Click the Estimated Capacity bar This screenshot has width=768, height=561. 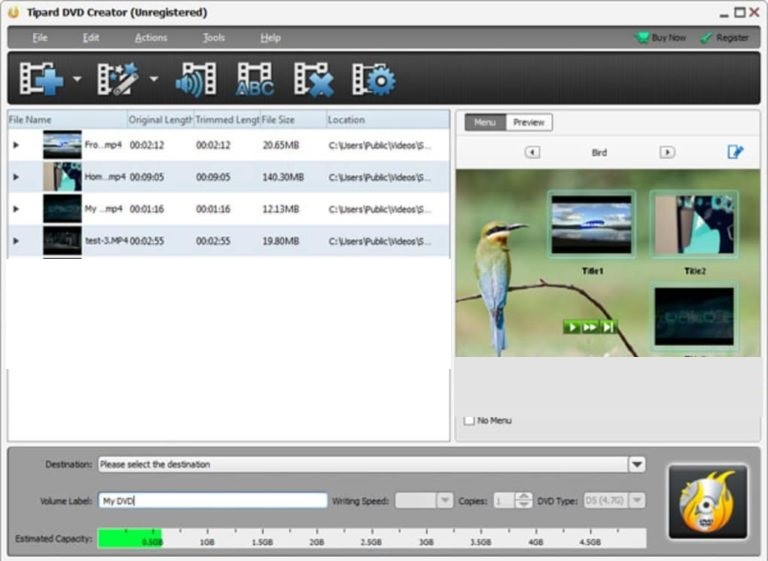tap(372, 538)
